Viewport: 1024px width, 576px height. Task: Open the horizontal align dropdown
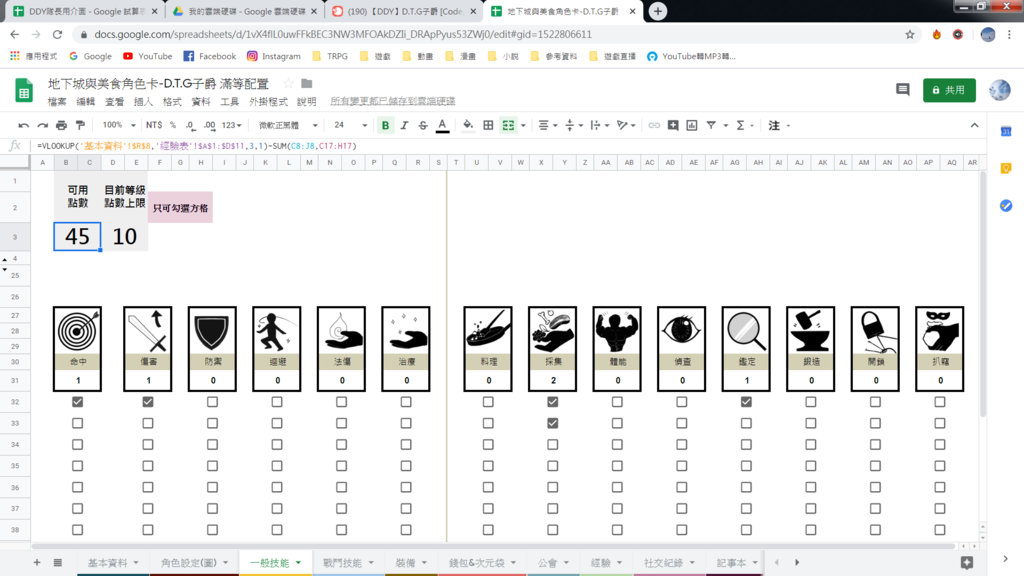coord(547,125)
